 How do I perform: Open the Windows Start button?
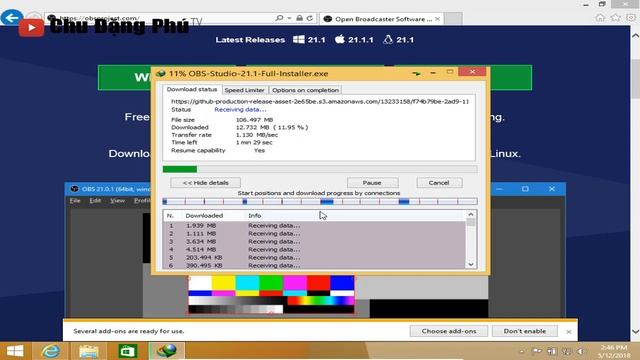pos(15,351)
